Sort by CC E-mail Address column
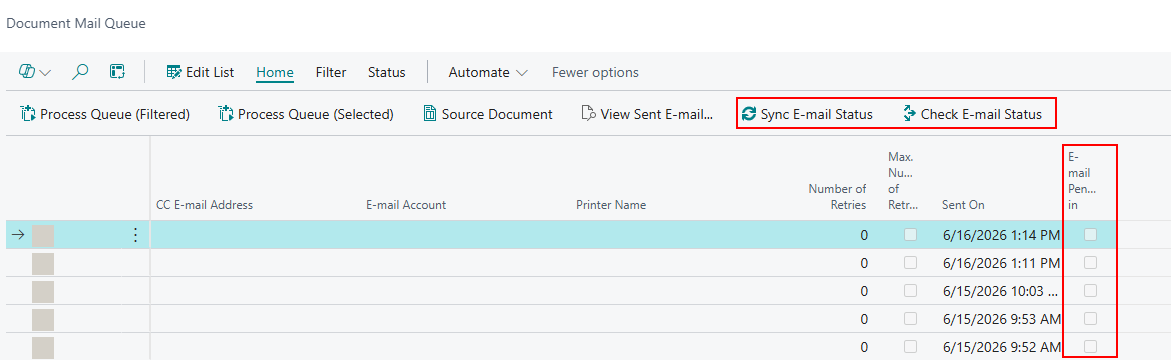Screen dimensions: 1171x360 tap(205, 205)
